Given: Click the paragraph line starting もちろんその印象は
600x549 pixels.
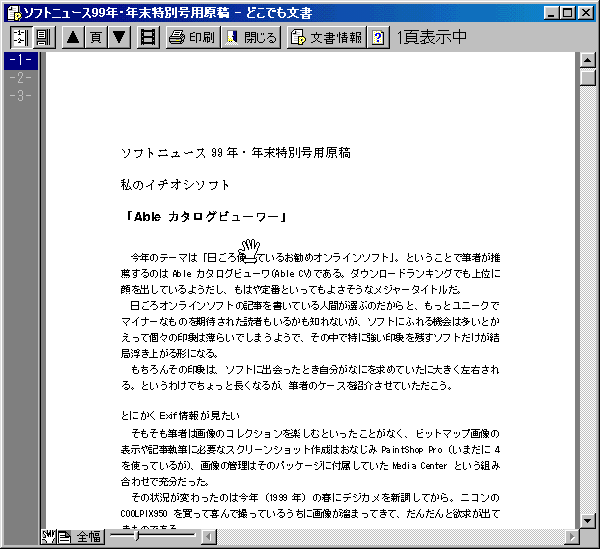Looking at the screenshot, I should 315,370.
